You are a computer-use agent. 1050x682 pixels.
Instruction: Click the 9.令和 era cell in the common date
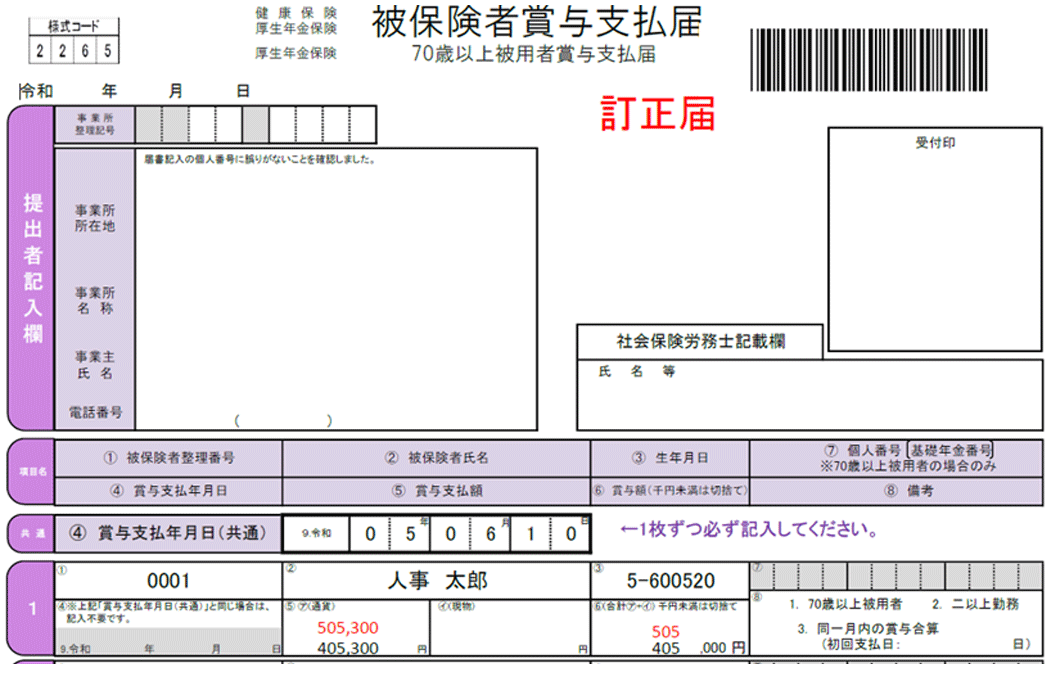click(316, 534)
